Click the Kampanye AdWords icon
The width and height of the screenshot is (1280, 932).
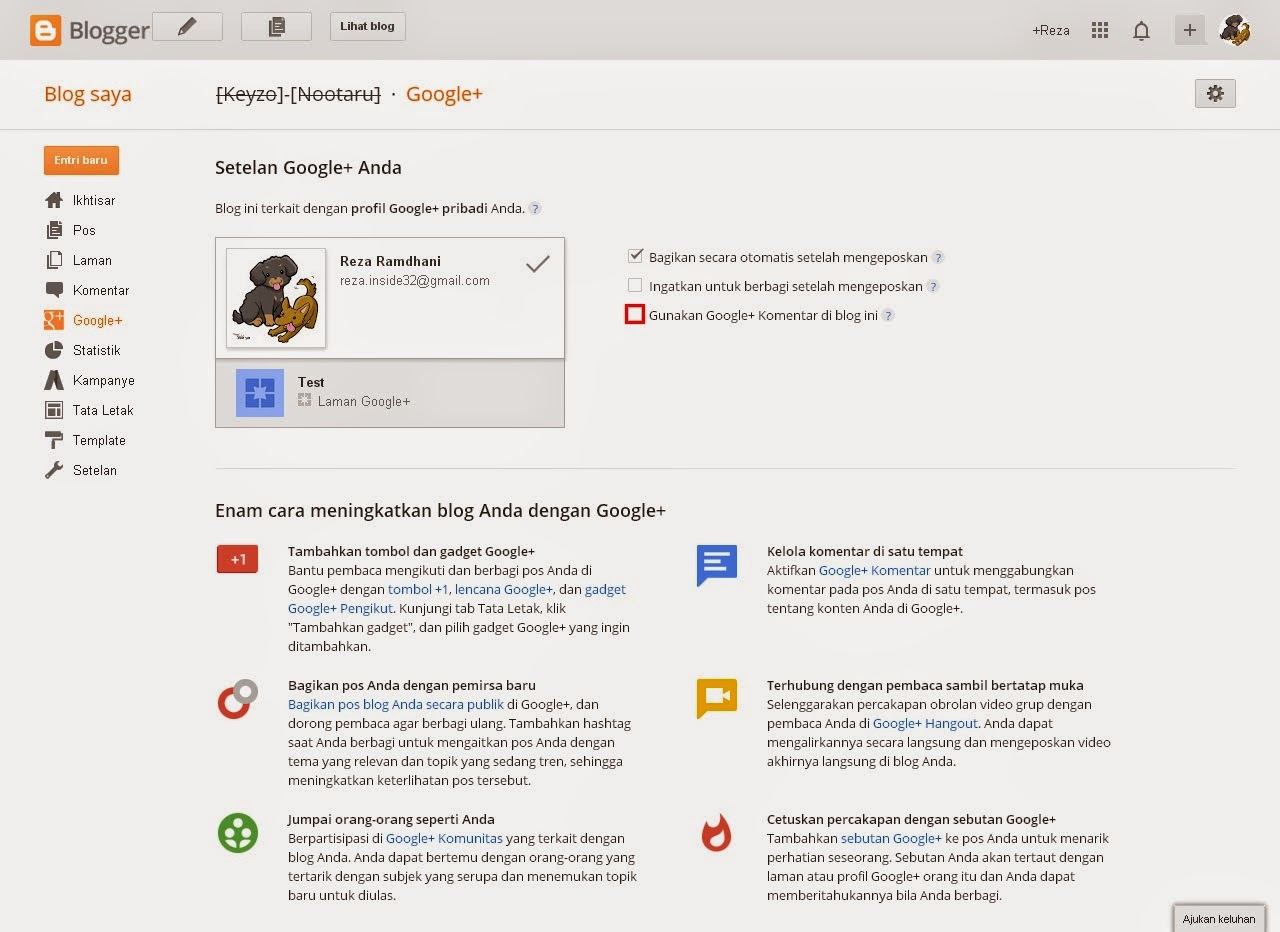point(54,380)
